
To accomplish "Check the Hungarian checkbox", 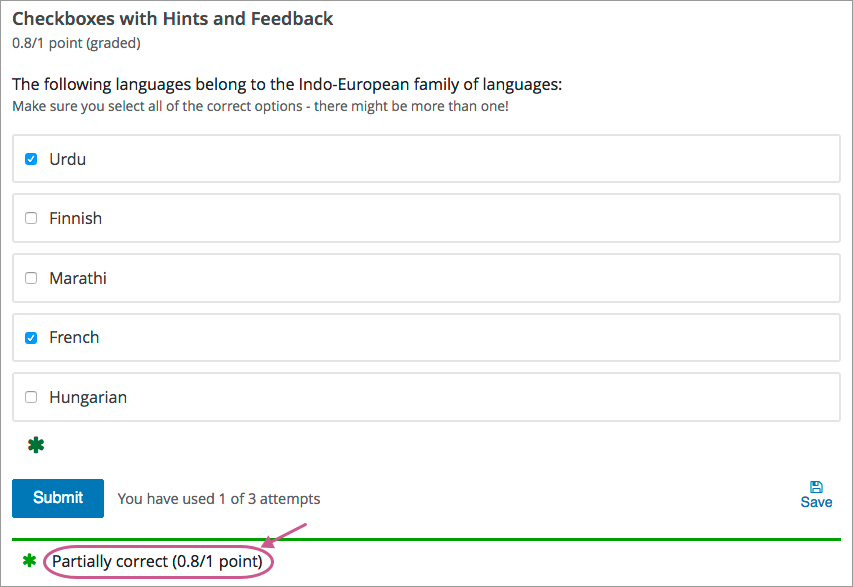I will [x=31, y=397].
